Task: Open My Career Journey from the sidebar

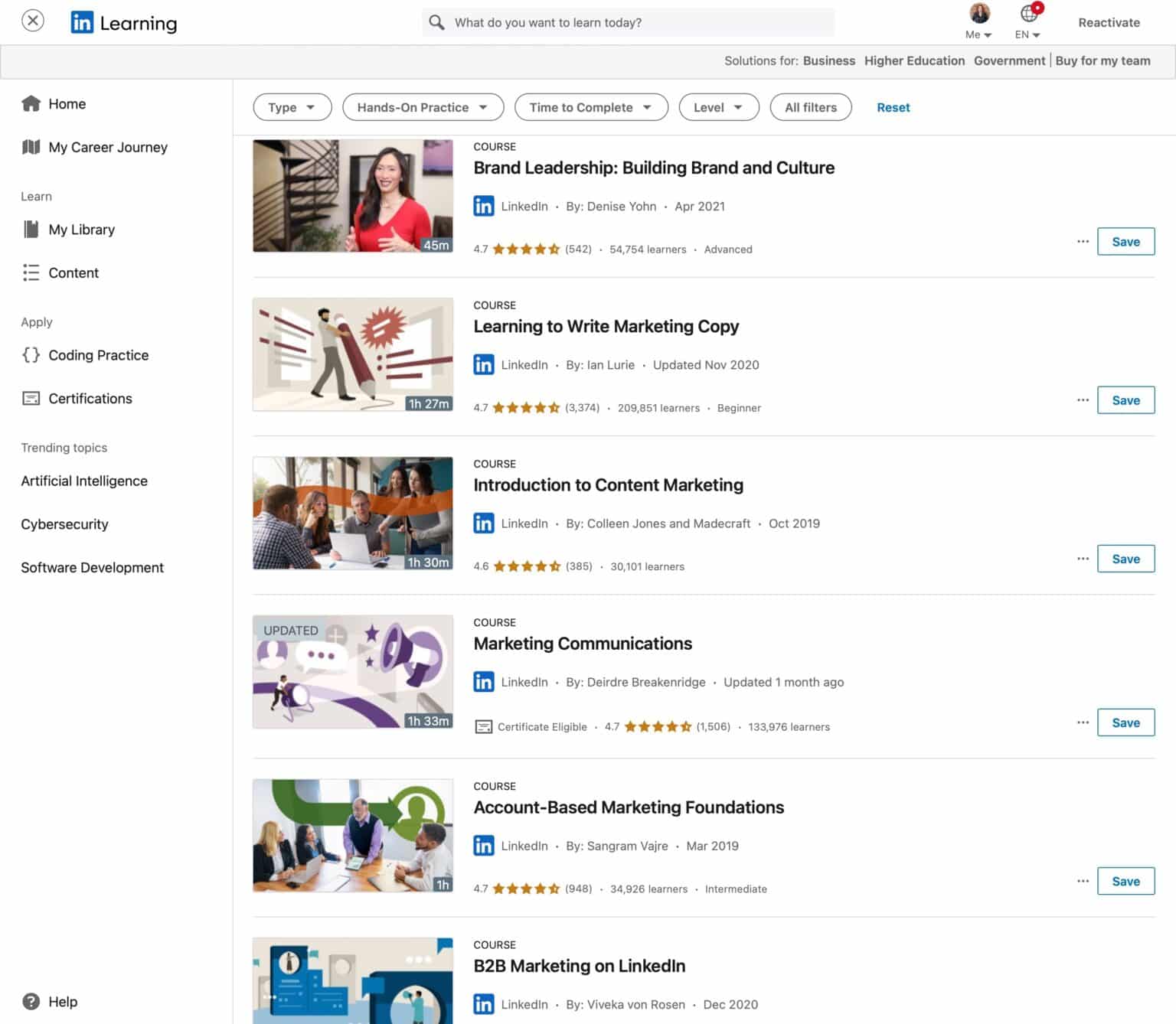Action: tap(107, 147)
